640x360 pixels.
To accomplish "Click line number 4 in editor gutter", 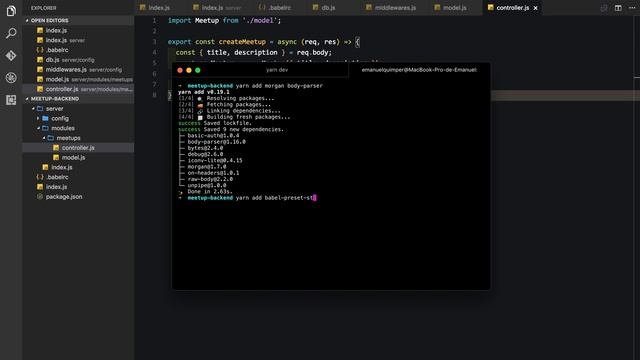I will tap(154, 52).
